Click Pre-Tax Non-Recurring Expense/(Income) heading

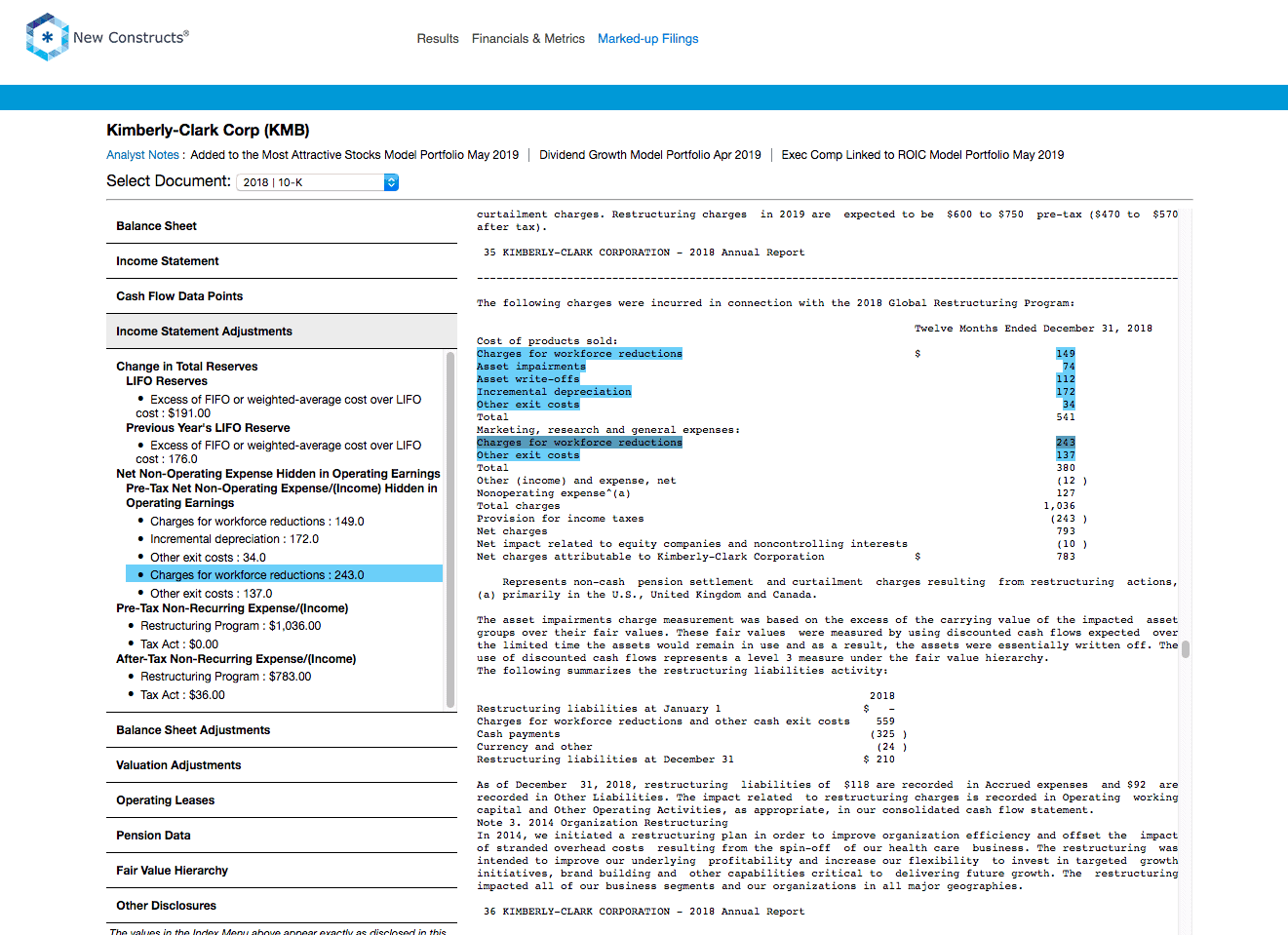(232, 608)
